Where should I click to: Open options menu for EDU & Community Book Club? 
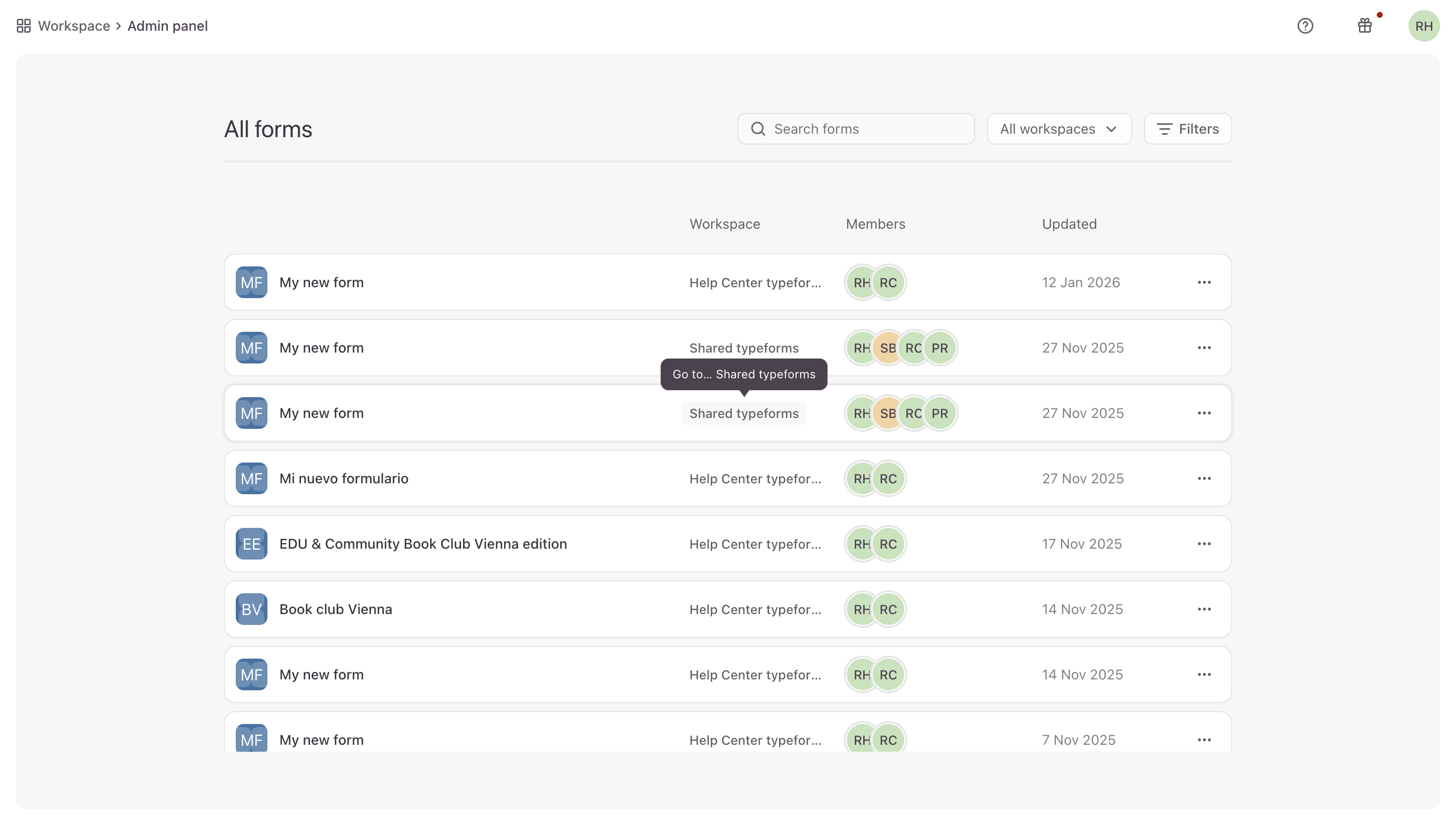(1204, 543)
